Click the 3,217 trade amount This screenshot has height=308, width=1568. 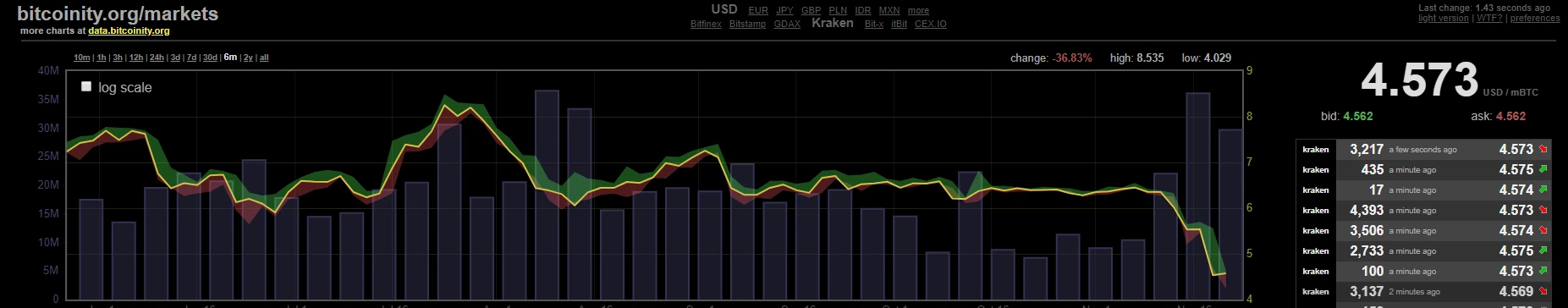pos(1367,149)
